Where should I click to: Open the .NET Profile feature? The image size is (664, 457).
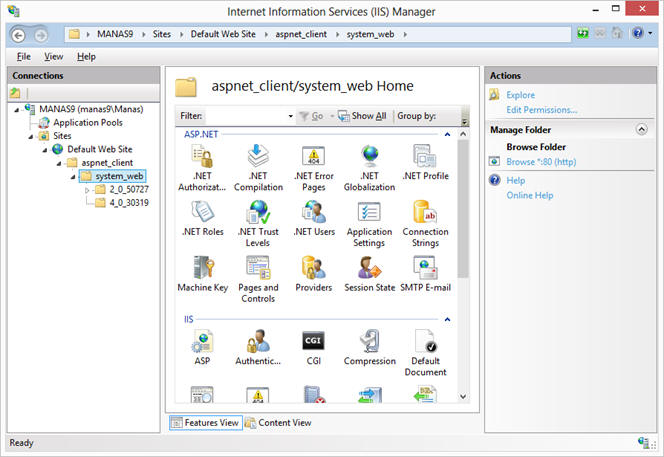point(425,163)
